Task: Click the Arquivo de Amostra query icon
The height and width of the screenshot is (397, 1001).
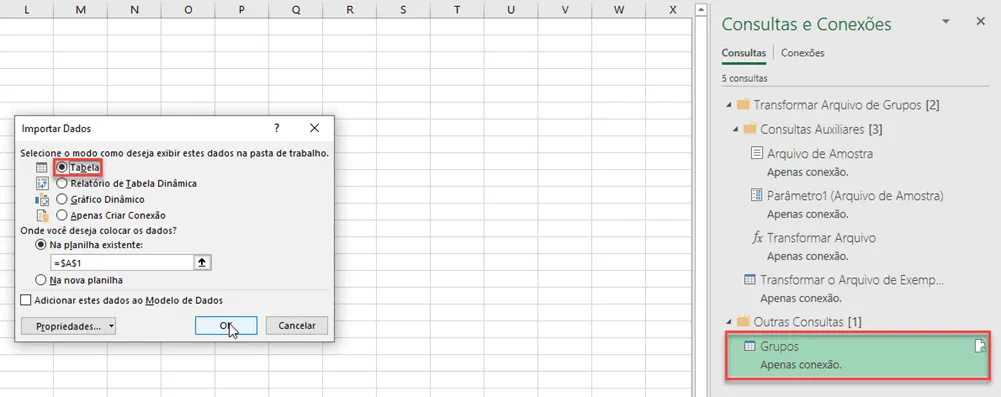Action: (x=756, y=153)
